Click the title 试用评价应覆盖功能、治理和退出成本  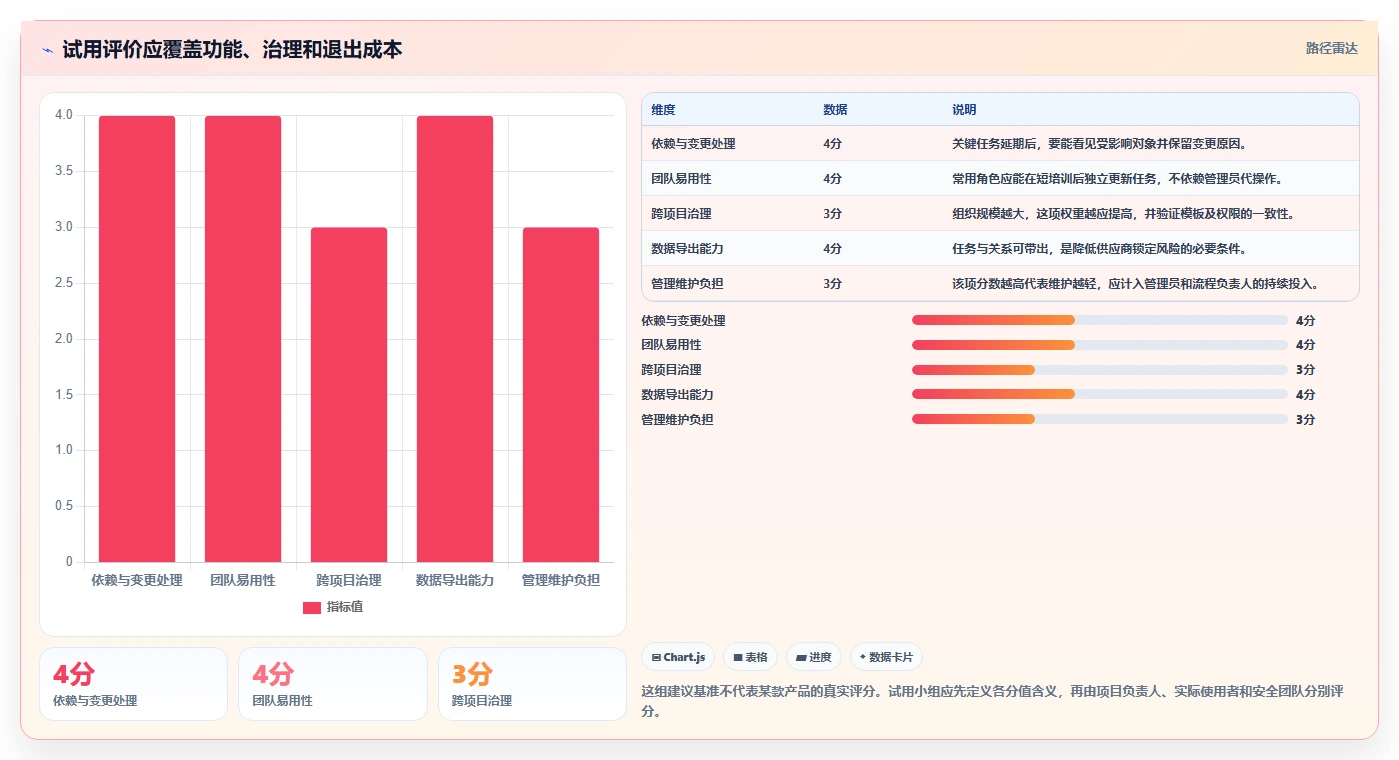click(x=232, y=50)
